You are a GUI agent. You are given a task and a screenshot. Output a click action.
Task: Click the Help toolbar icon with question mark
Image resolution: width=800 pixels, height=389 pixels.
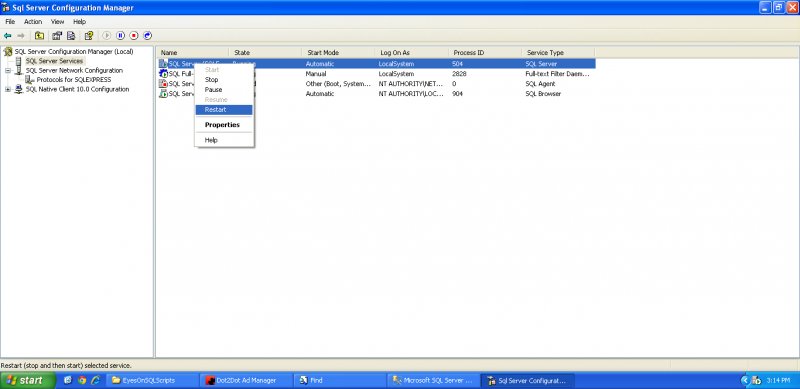89,36
